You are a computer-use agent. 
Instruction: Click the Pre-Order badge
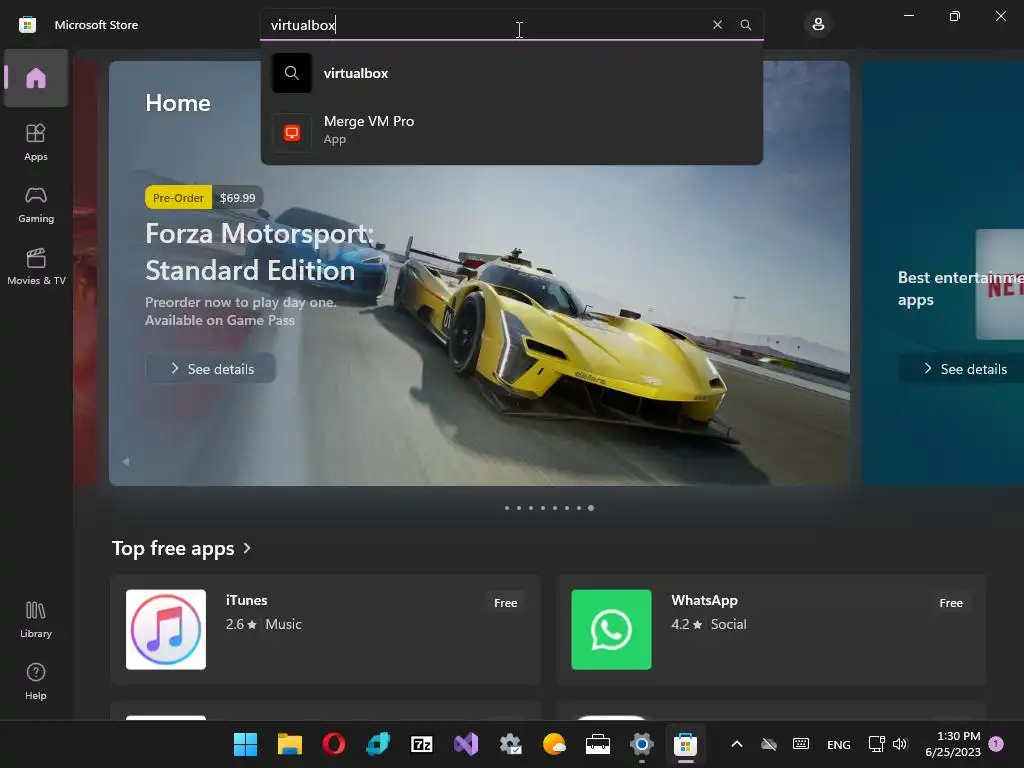click(178, 198)
